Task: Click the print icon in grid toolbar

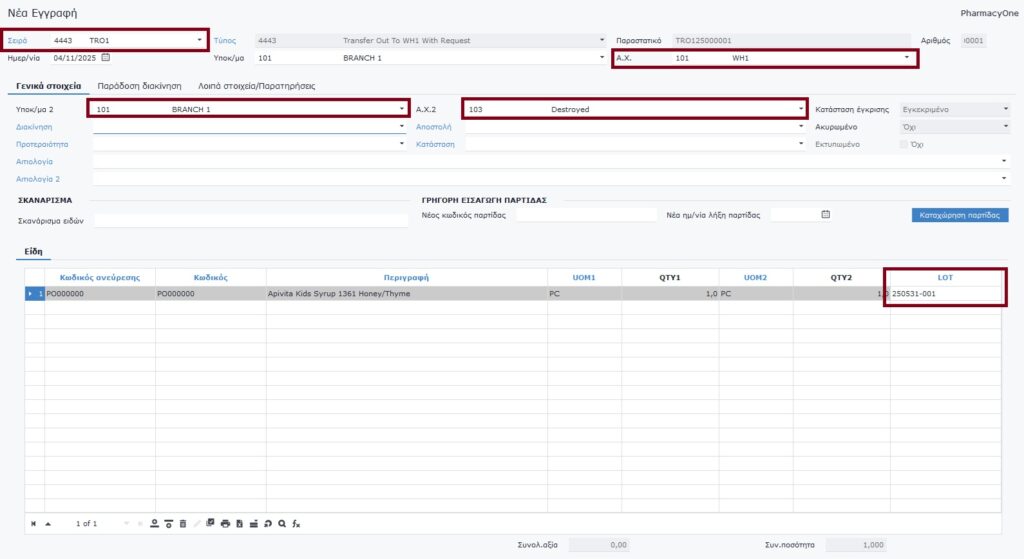Action: tap(225, 523)
